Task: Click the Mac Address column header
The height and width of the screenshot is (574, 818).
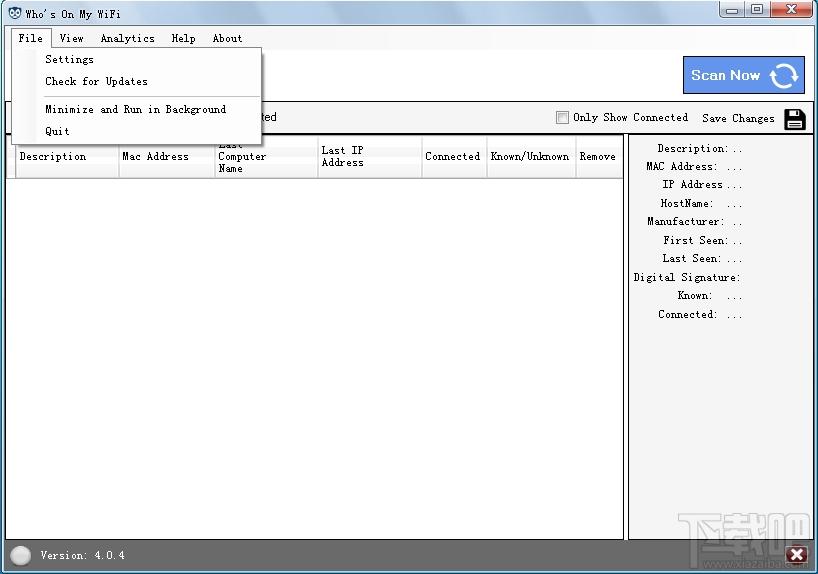Action: click(x=167, y=157)
